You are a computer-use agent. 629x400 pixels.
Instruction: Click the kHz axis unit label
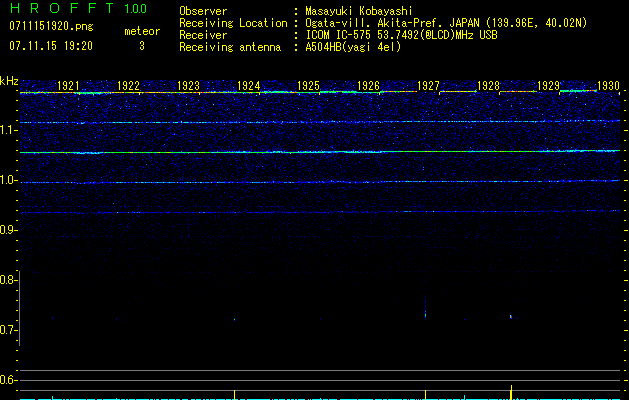click(x=9, y=80)
